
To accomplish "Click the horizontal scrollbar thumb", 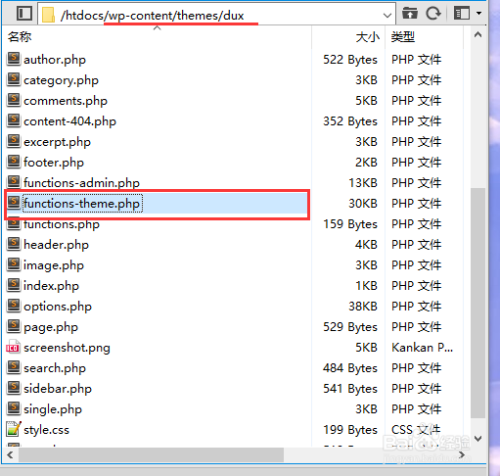I will coord(151,455).
